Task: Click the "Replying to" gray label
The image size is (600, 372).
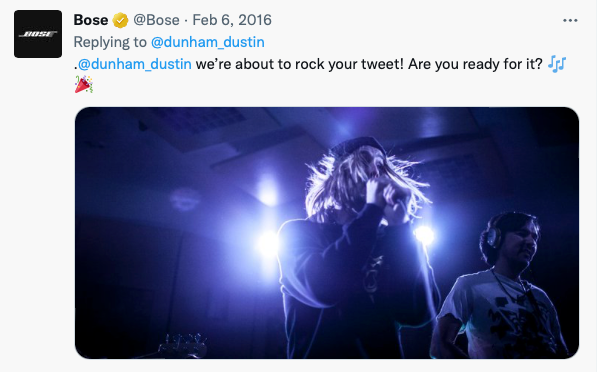Action: coord(110,42)
